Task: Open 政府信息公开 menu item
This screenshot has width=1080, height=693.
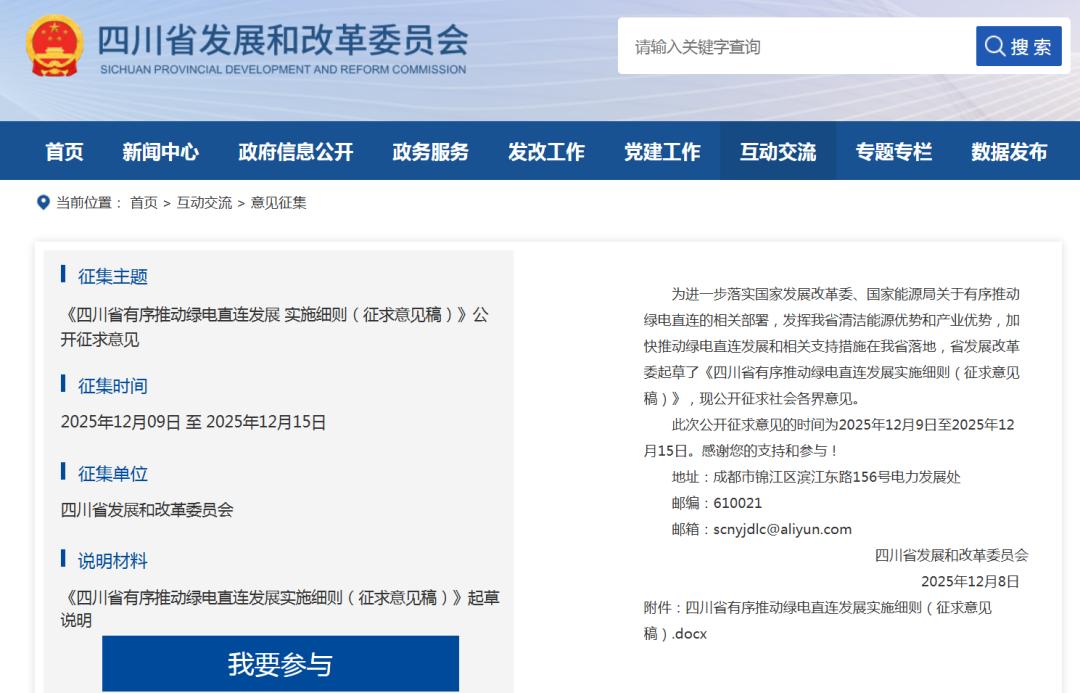Action: (296, 152)
